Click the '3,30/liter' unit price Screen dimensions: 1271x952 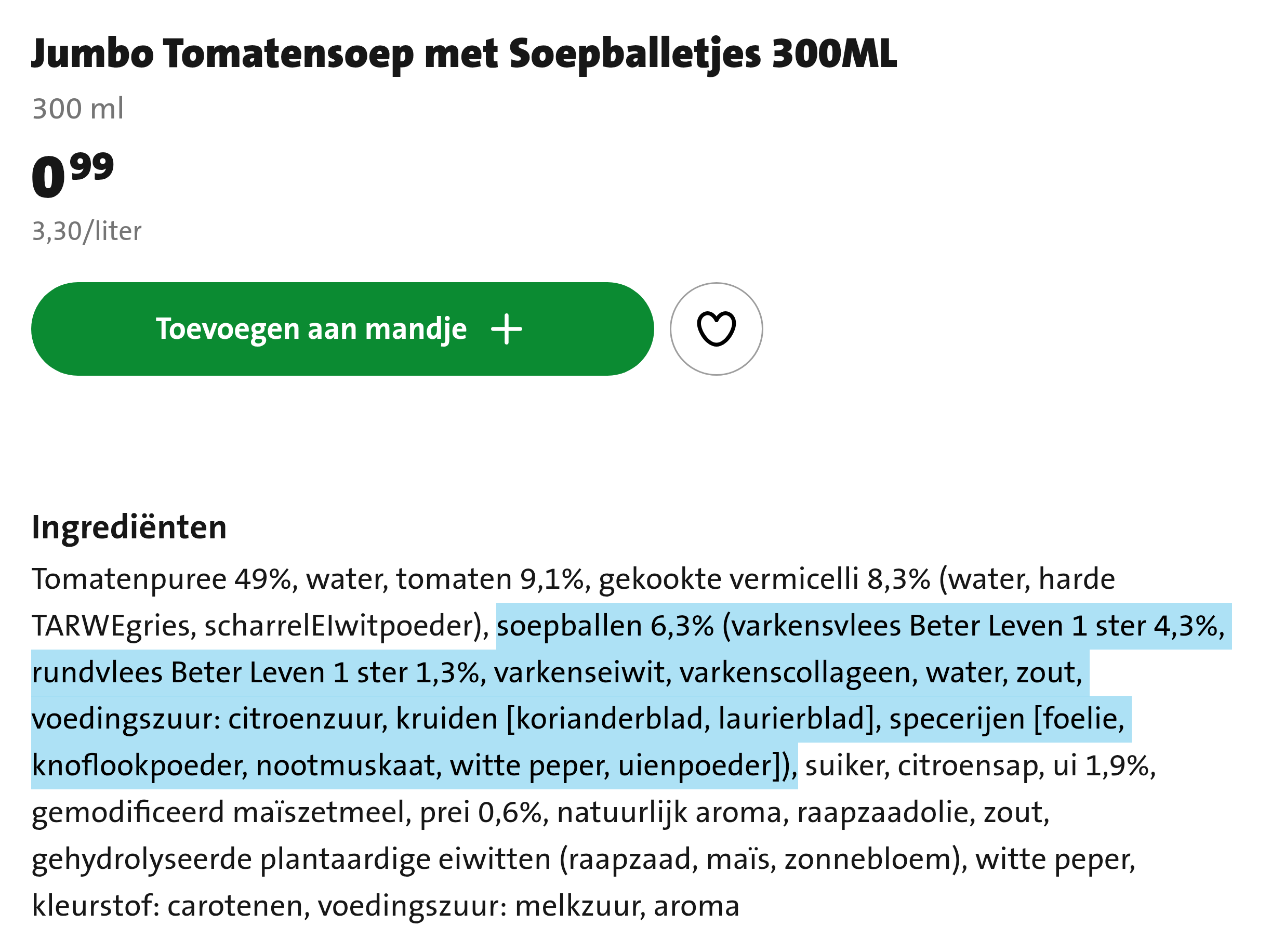tap(86, 231)
